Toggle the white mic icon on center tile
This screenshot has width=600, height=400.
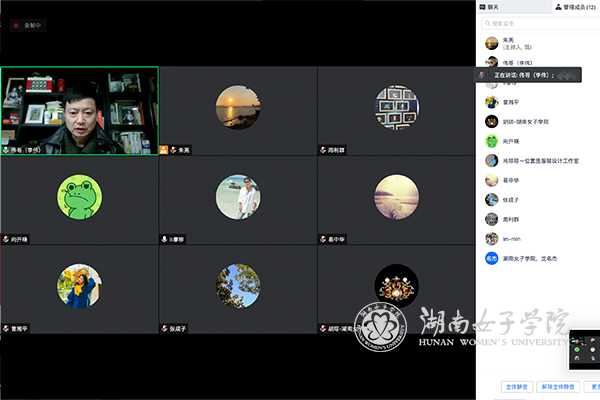coord(164,239)
